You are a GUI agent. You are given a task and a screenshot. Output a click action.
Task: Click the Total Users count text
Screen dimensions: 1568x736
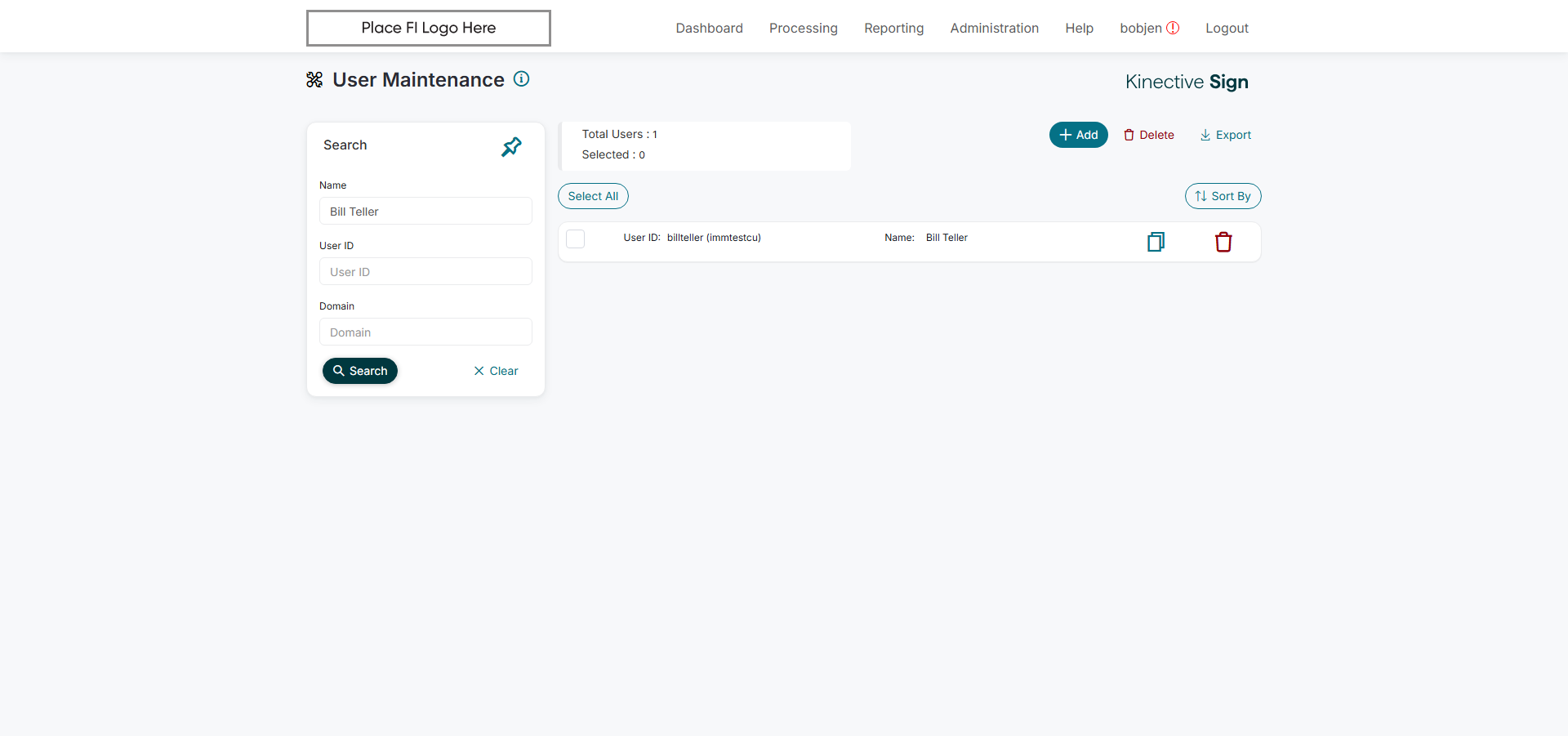pos(620,134)
